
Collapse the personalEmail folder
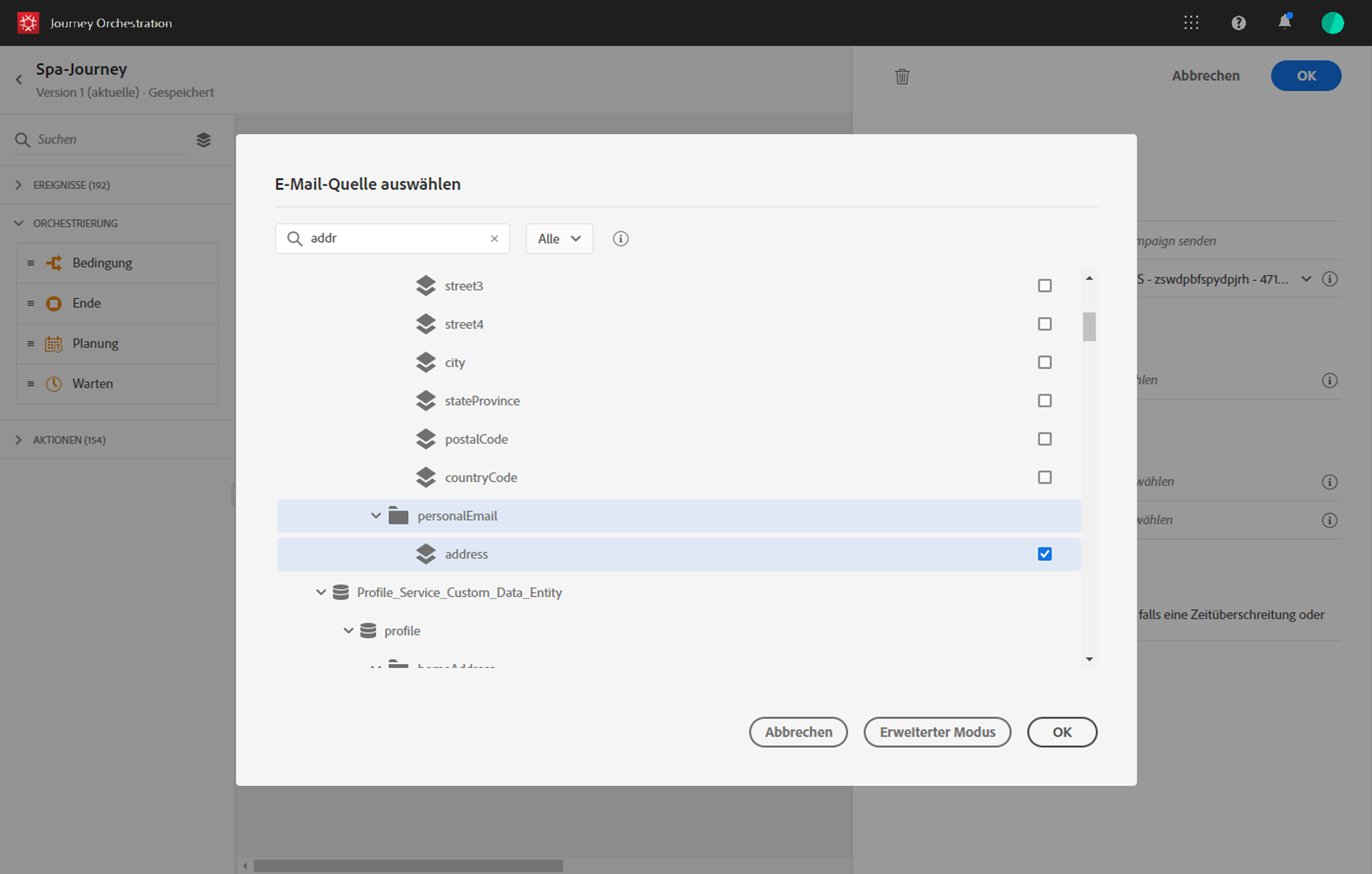pos(376,516)
